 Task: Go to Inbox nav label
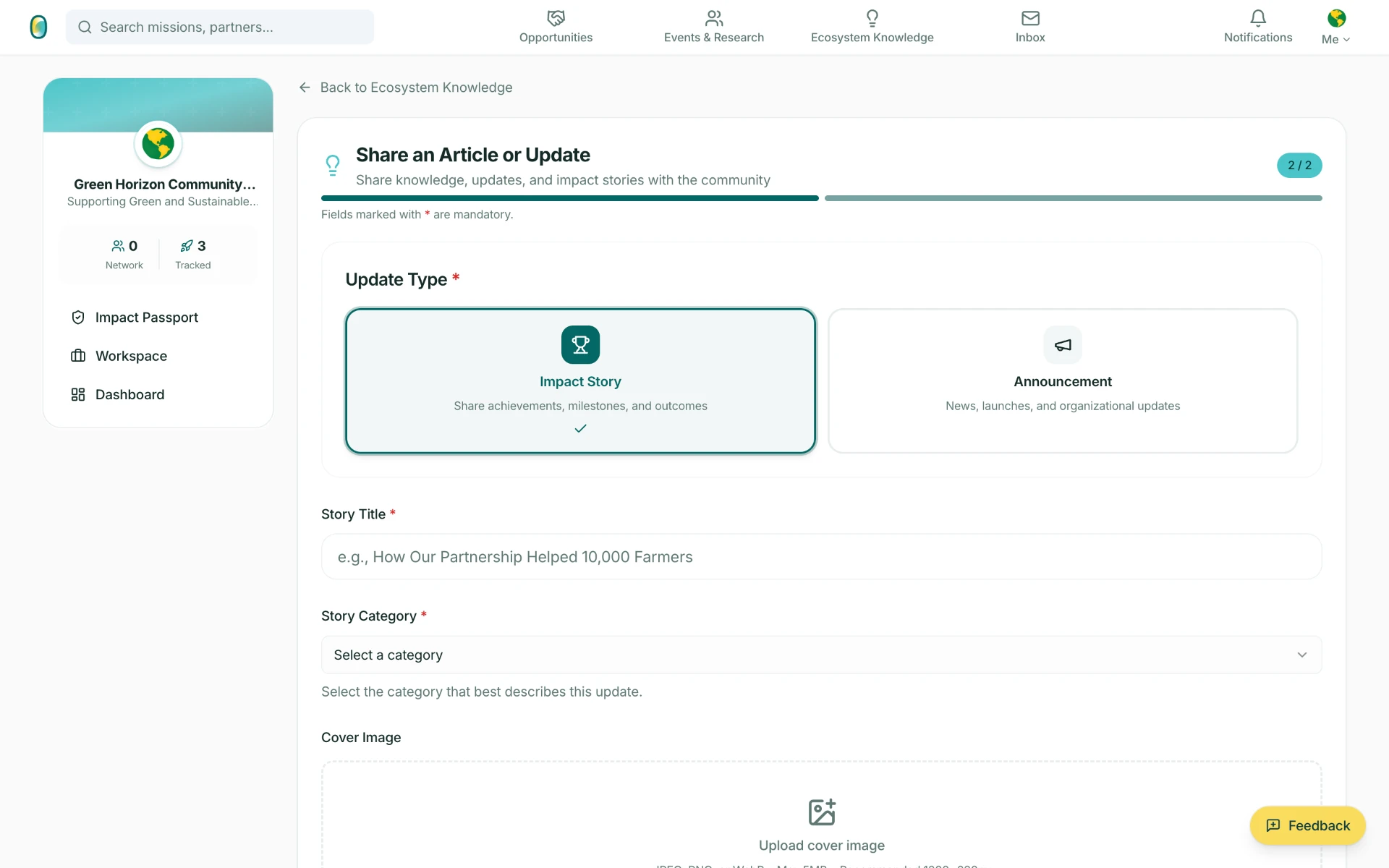[x=1030, y=38]
